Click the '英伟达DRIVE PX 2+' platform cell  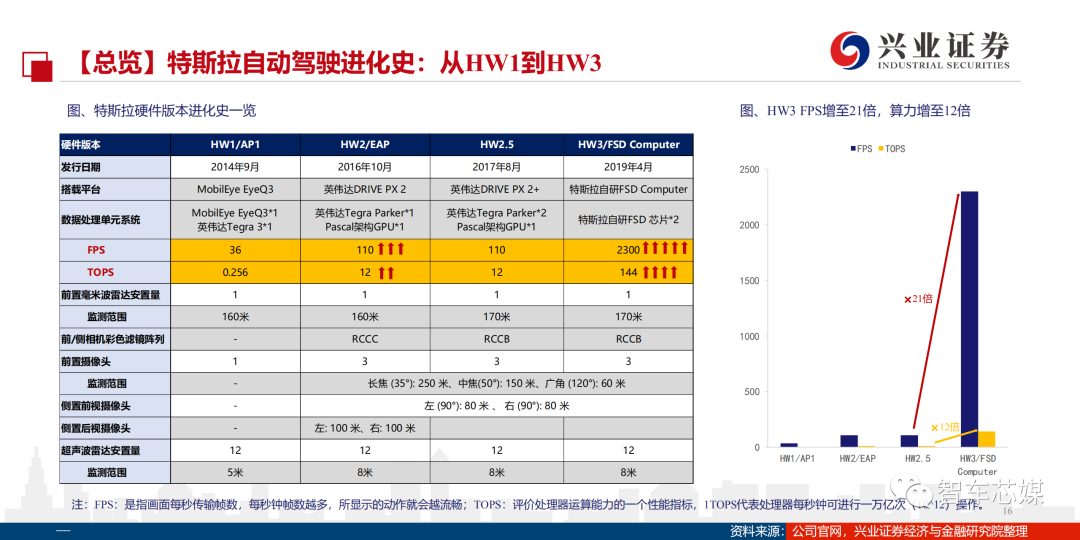[x=497, y=189]
